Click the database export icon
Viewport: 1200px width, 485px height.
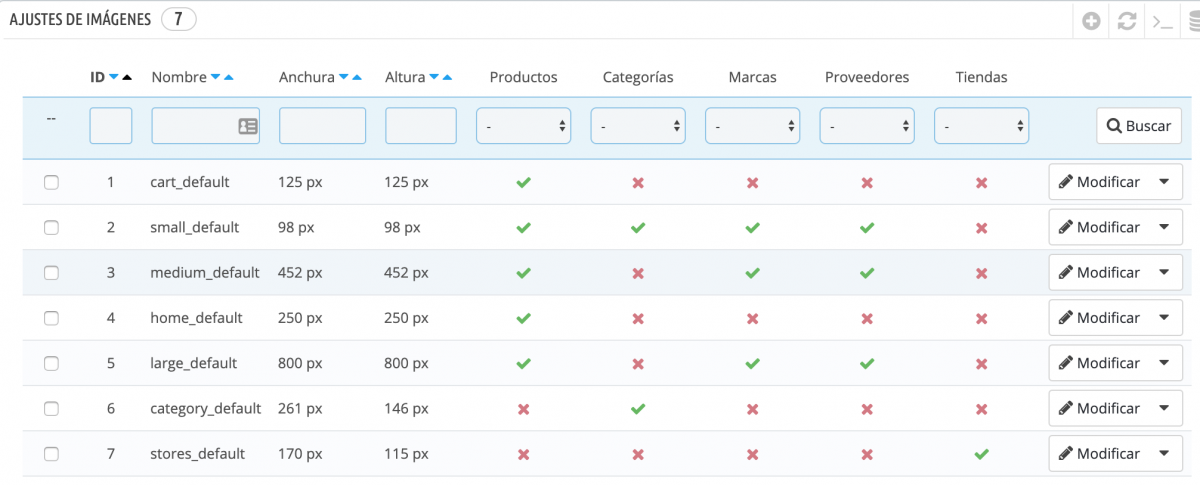tap(1193, 21)
